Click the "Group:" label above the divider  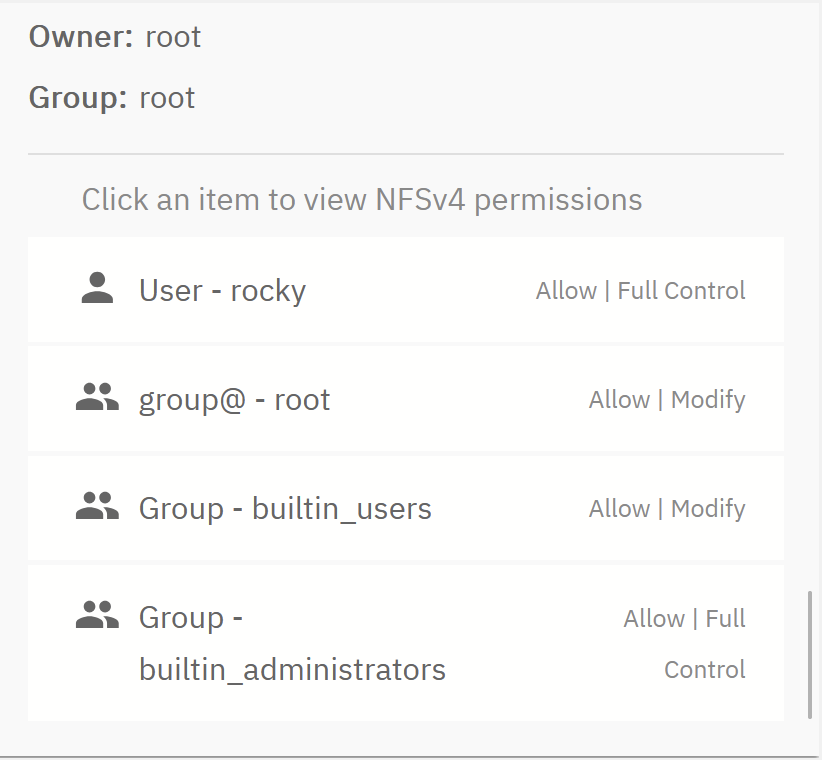[78, 98]
